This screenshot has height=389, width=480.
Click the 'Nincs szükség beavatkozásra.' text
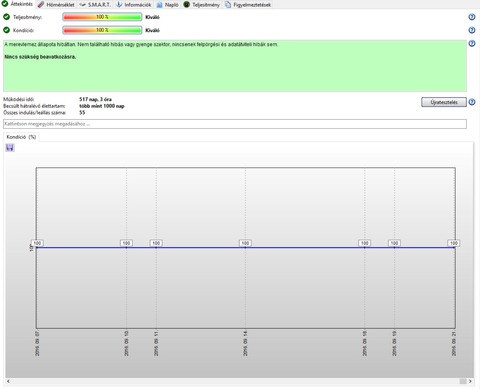tap(40, 57)
